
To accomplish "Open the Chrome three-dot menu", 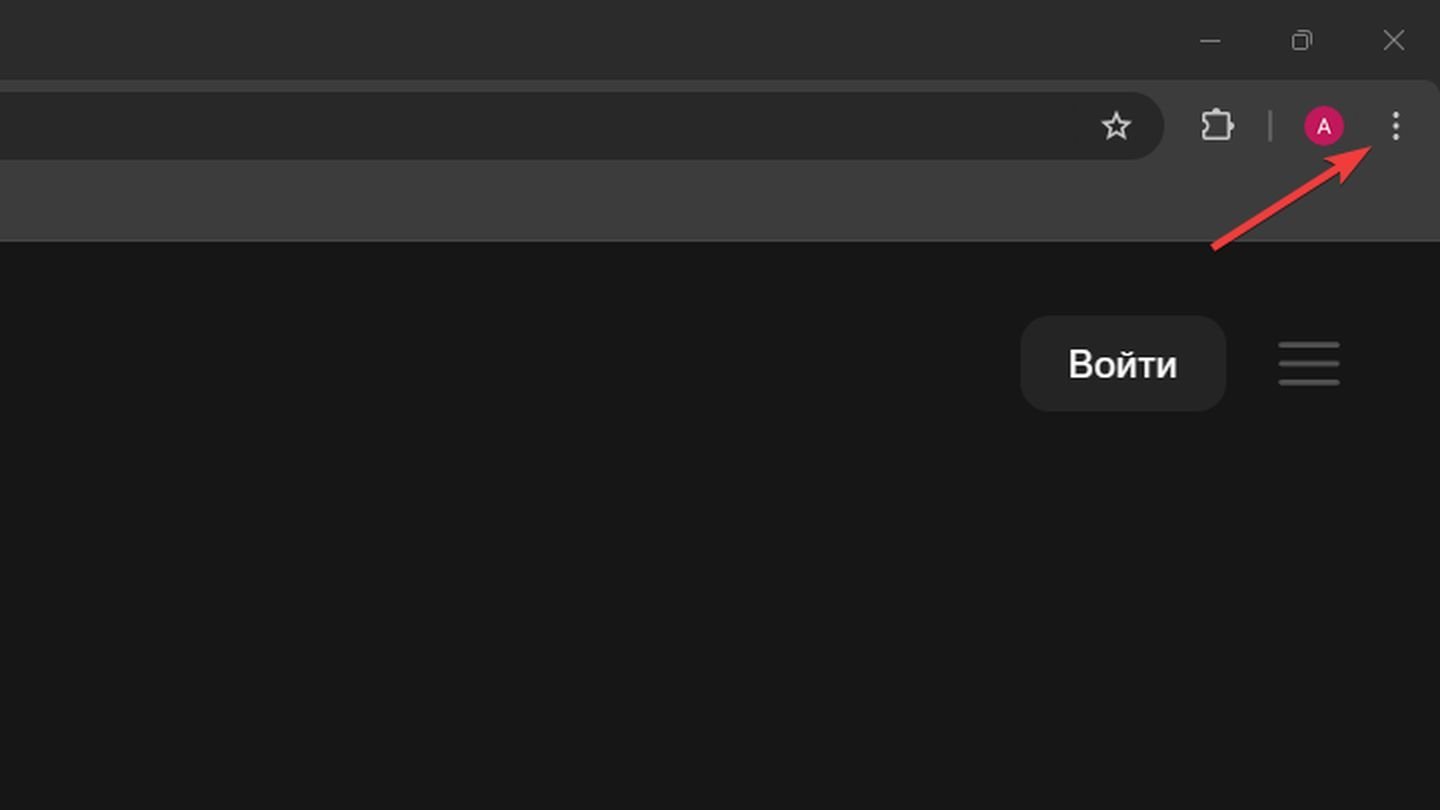I will (1395, 126).
